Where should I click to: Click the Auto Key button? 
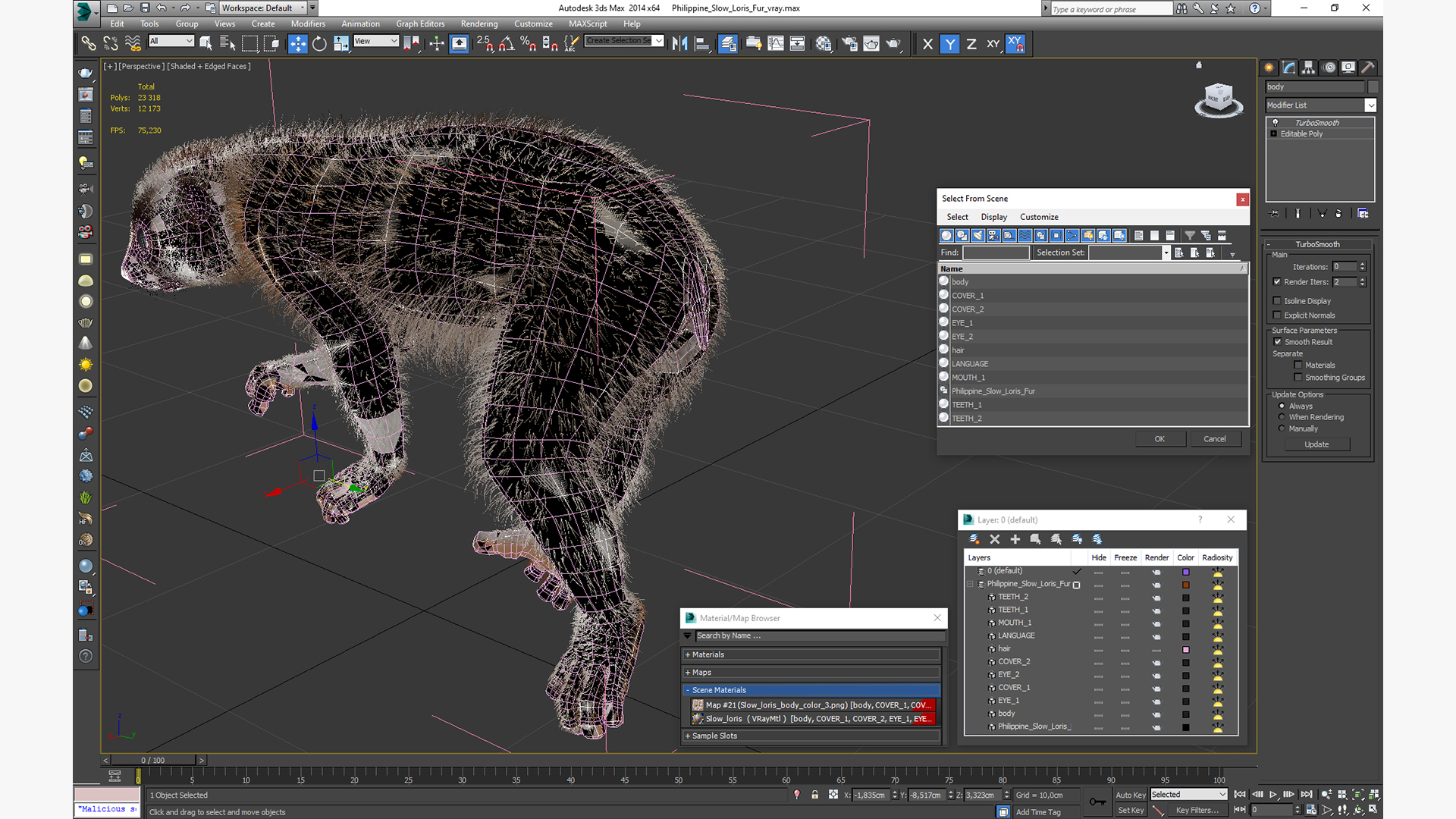coord(1131,795)
